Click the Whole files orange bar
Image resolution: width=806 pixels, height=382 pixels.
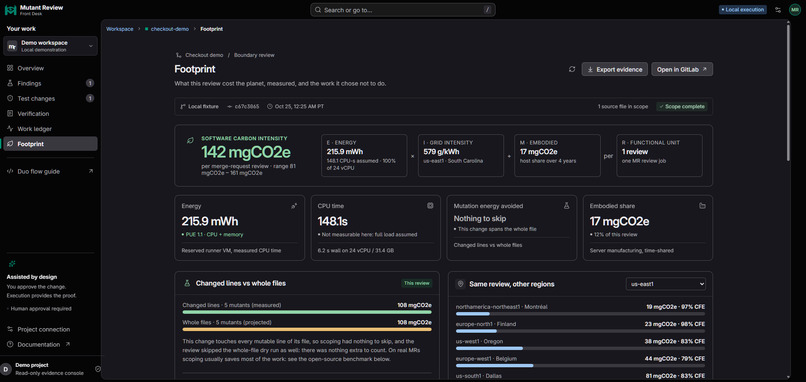[x=307, y=330]
